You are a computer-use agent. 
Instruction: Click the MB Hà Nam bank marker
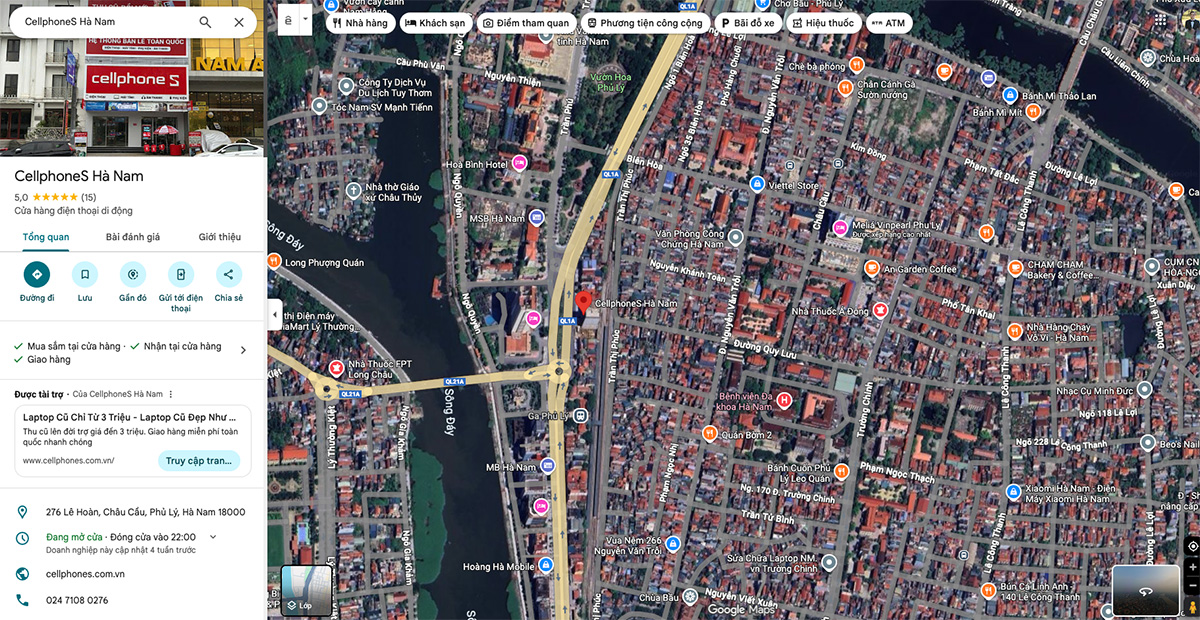[x=547, y=466]
